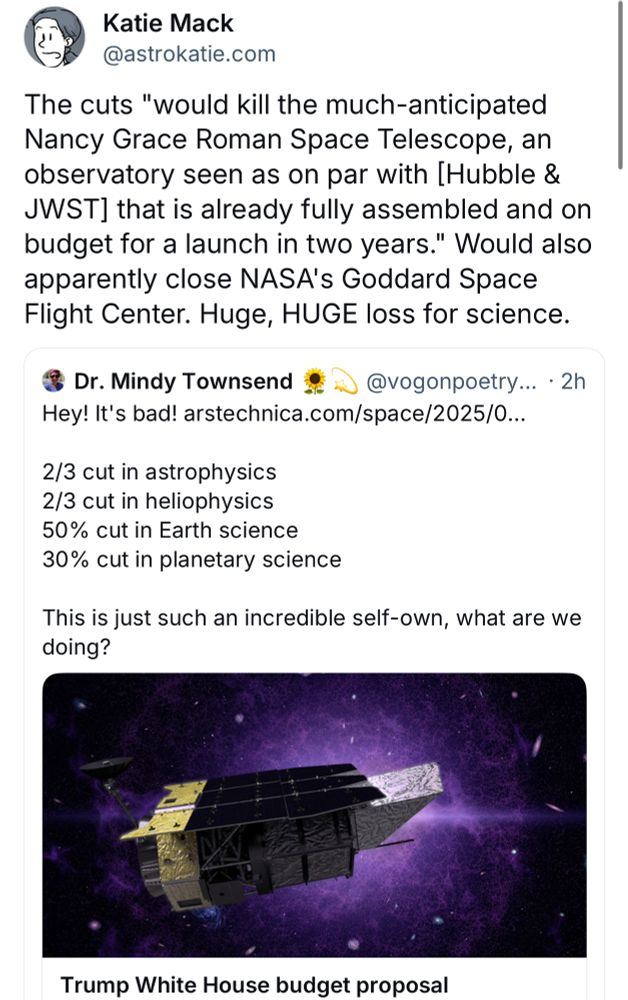
Task: Click the 'Huge, HUGE loss for science' sentence
Action: 384,314
